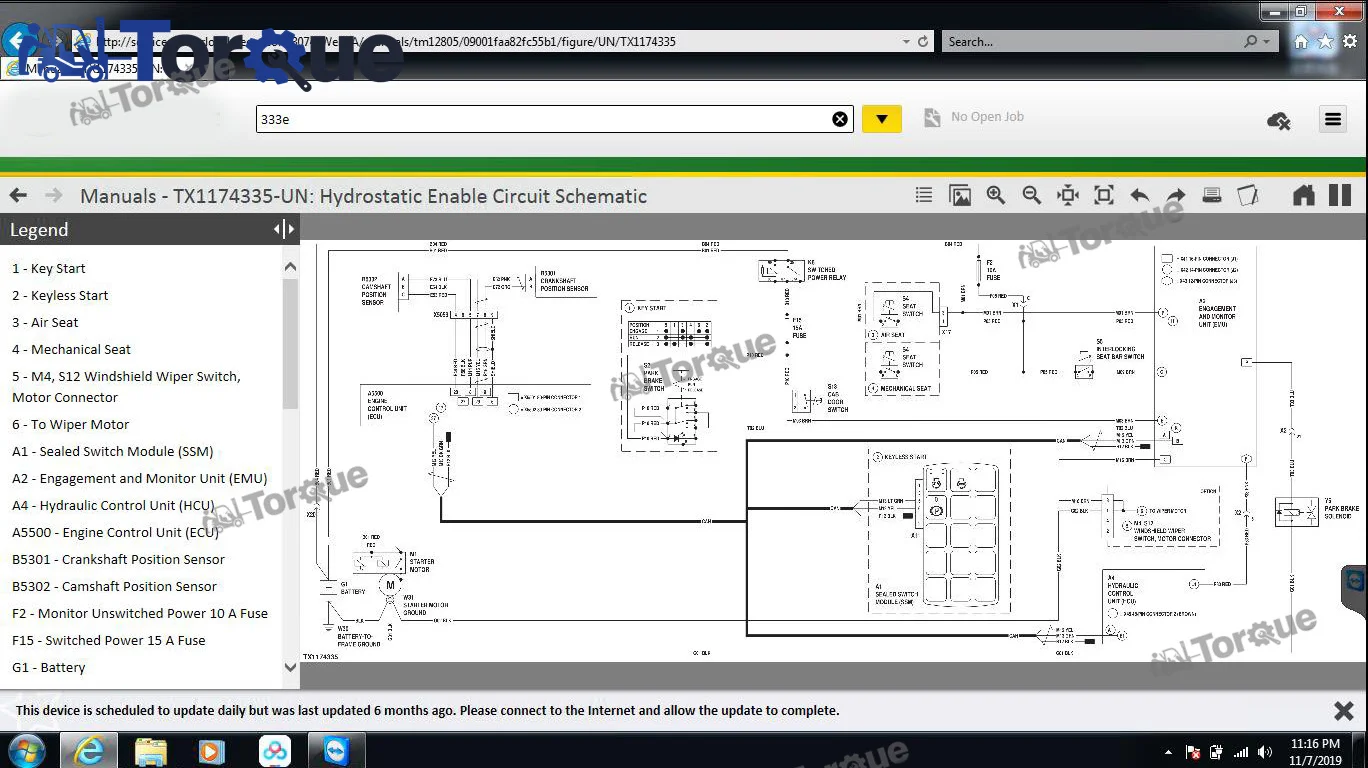Select A1 - Sealed Switch Module (SSM)
Viewport: 1368px width, 768px height.
pyautogui.click(x=112, y=451)
